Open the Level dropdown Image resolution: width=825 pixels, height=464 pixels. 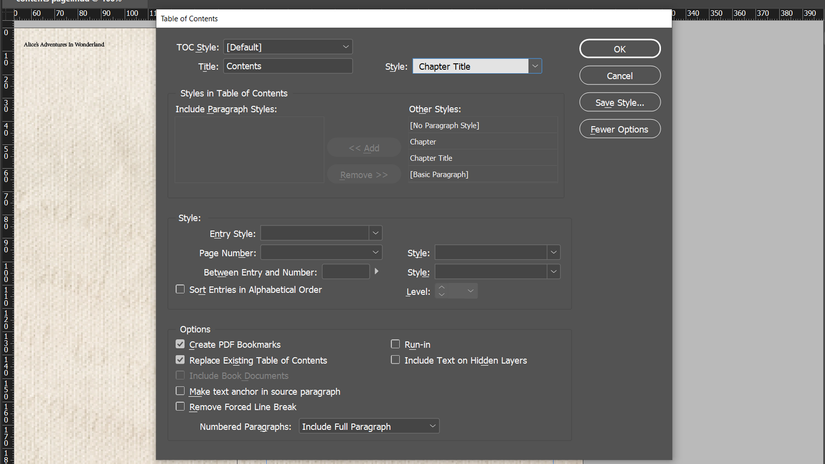click(x=470, y=291)
